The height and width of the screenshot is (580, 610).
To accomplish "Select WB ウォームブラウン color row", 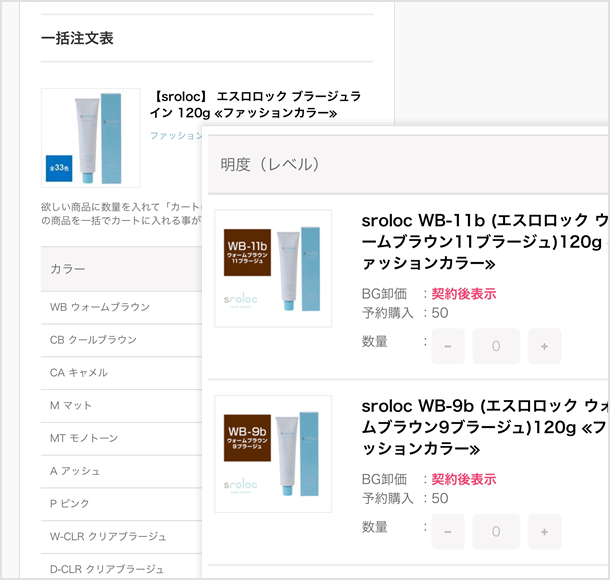I will click(x=100, y=307).
